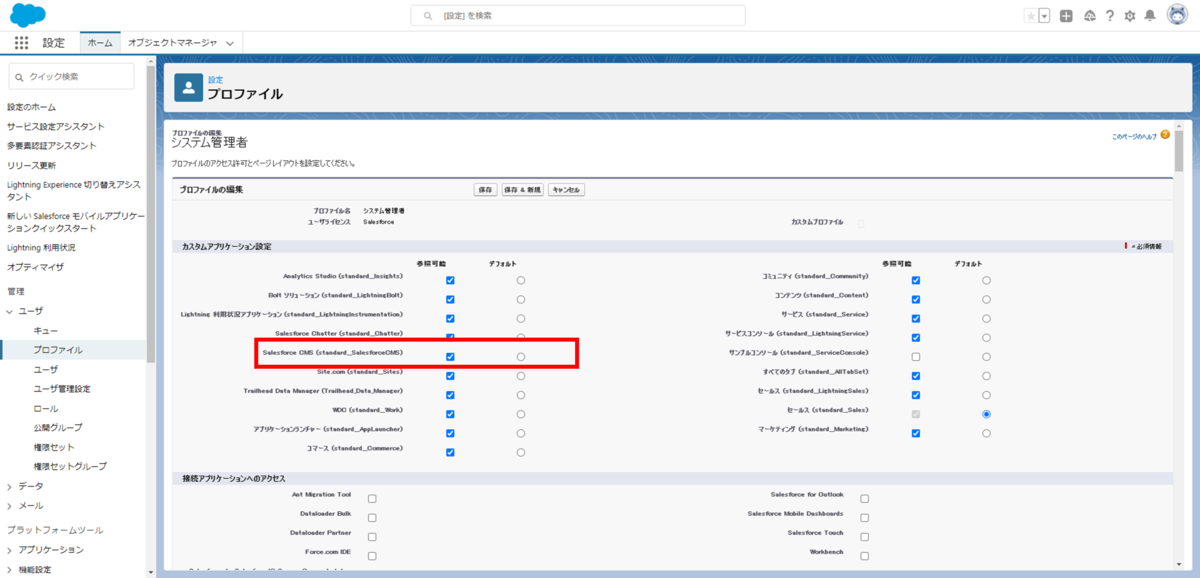Open the user avatar profile menu
The image size is (1200, 578).
click(1176, 16)
